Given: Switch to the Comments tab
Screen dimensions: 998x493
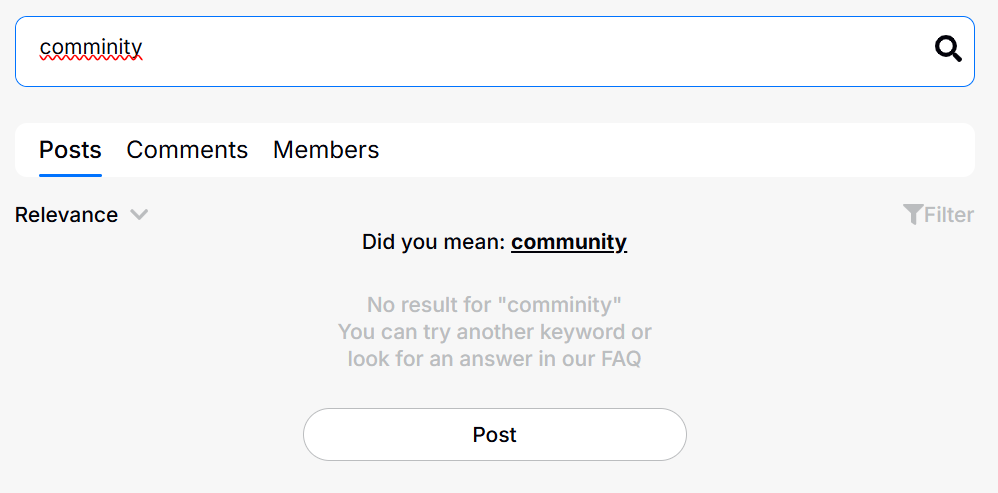Looking at the screenshot, I should pyautogui.click(x=187, y=150).
